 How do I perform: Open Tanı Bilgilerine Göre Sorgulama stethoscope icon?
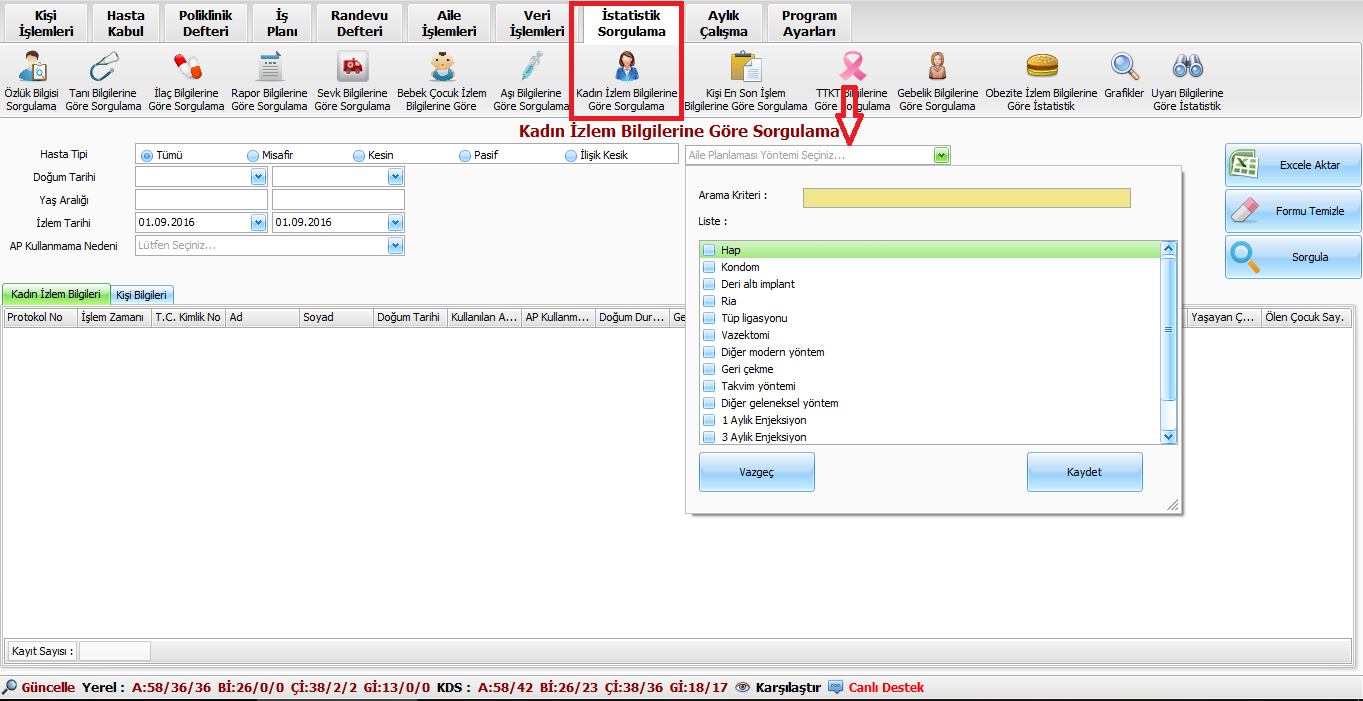pyautogui.click(x=103, y=68)
